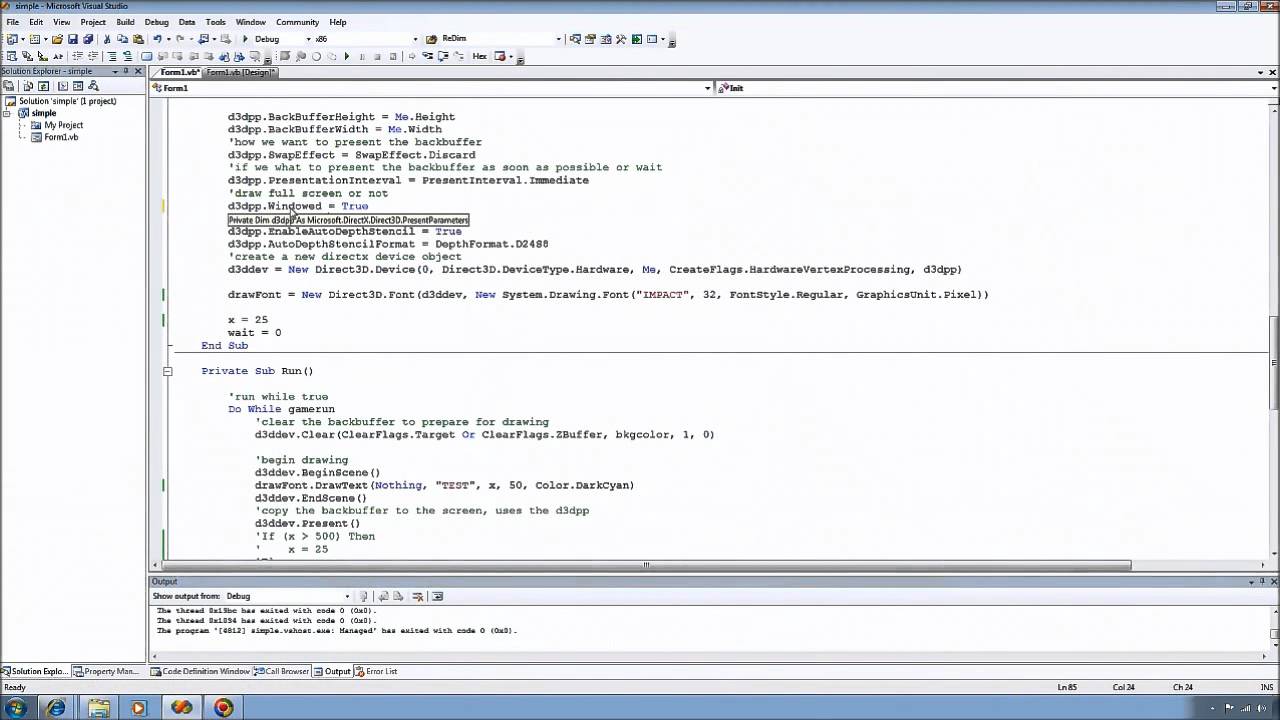Collapse the Private Sub Run outline region

point(167,371)
